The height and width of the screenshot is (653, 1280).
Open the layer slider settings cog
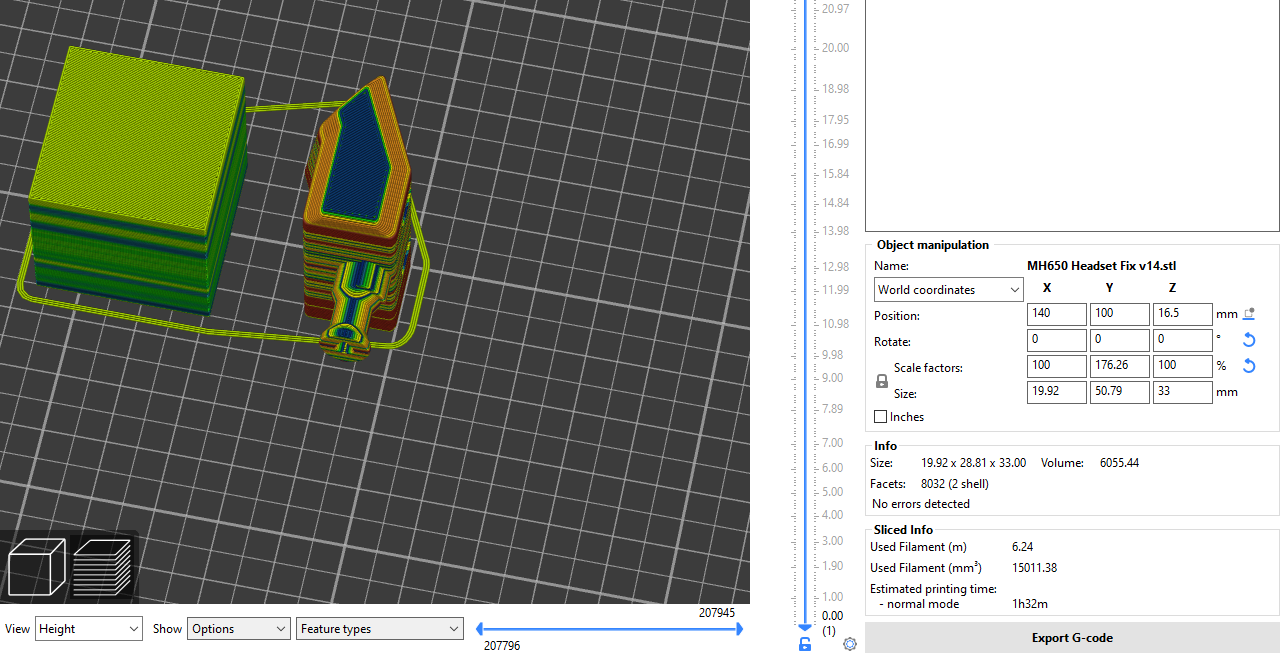pos(850,644)
